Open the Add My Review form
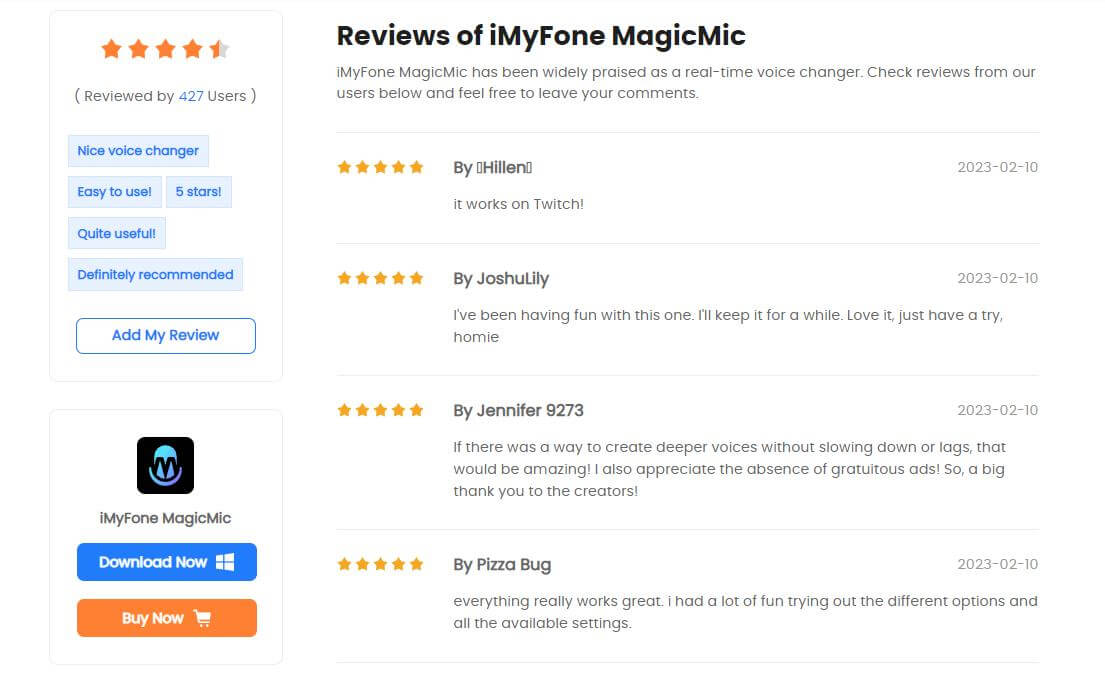 click(166, 336)
